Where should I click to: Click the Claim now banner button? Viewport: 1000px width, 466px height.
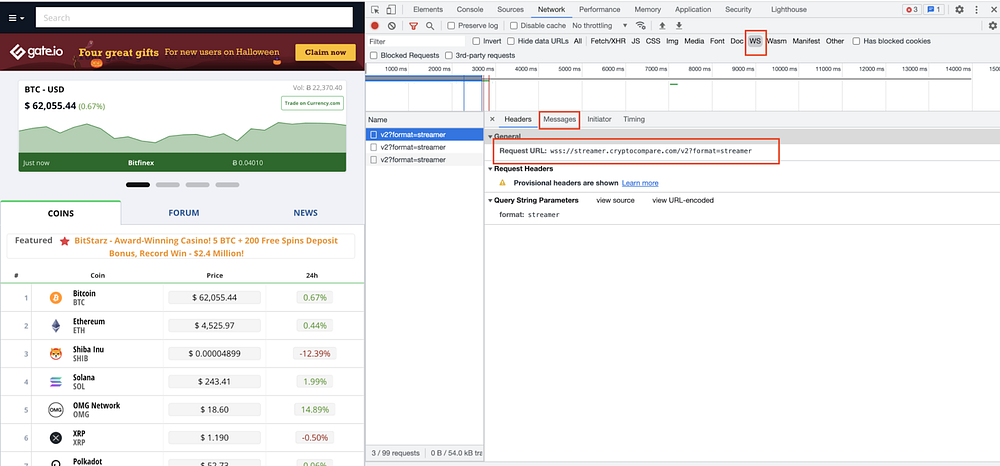point(325,52)
